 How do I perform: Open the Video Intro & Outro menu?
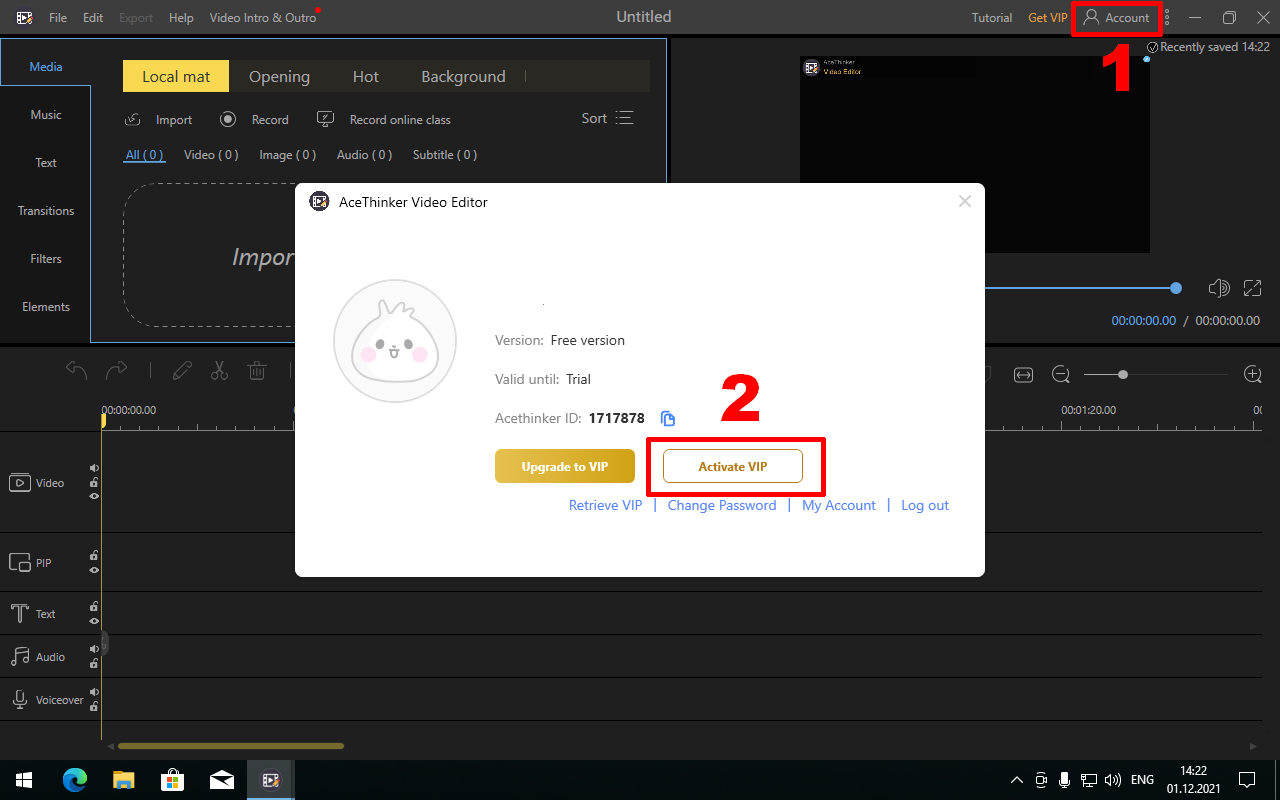pyautogui.click(x=263, y=18)
